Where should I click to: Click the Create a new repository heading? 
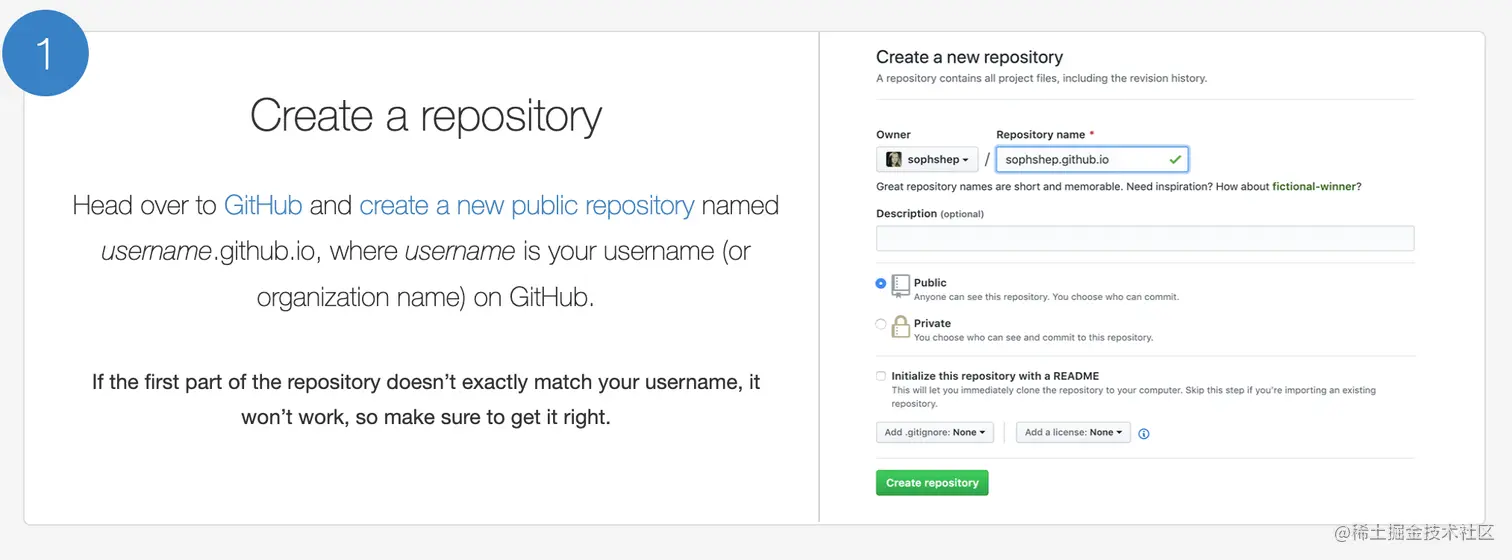point(969,57)
